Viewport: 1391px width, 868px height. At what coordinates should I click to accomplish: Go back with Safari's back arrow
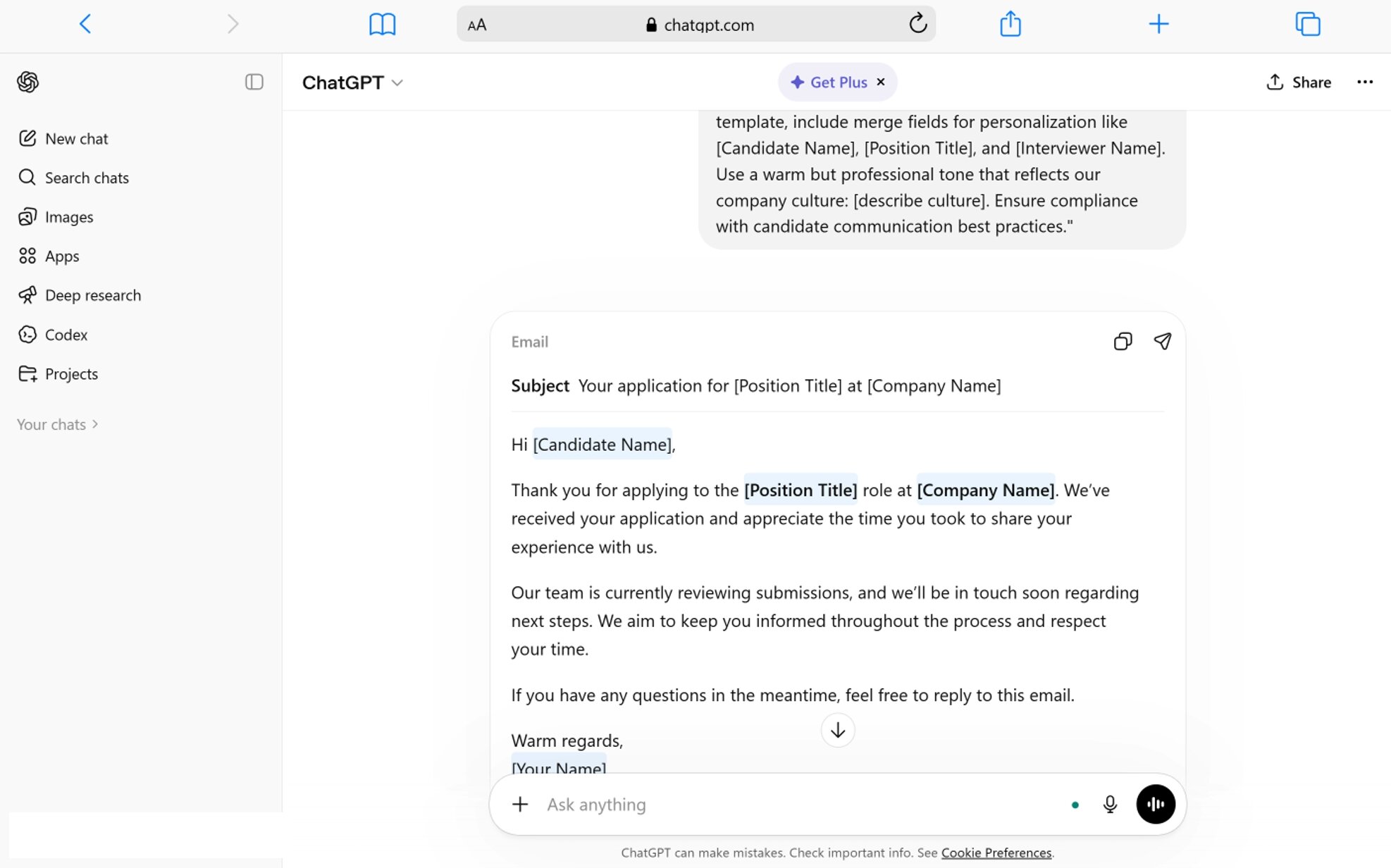(85, 24)
